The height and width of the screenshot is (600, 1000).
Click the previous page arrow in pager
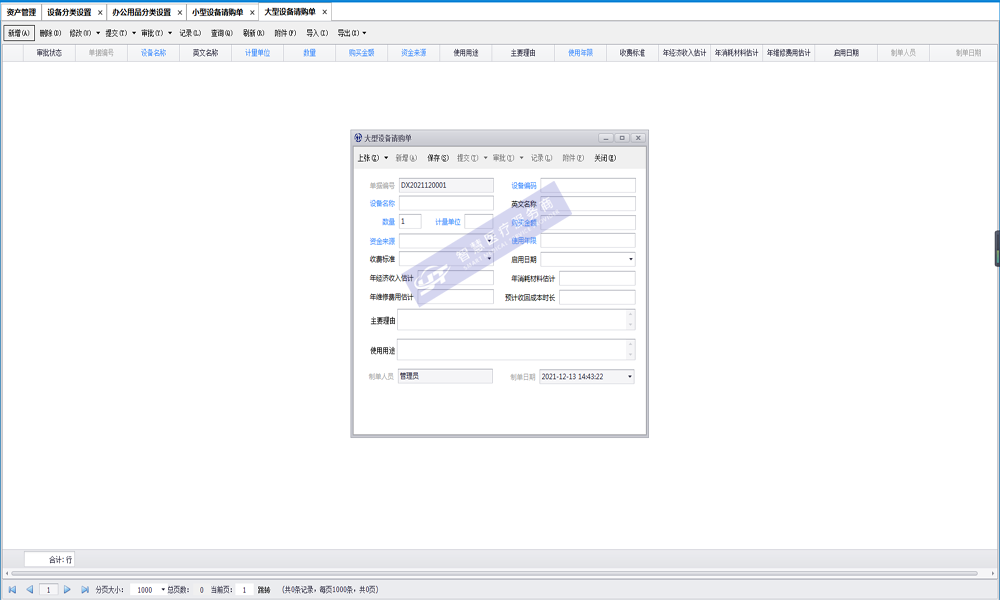pyautogui.click(x=29, y=590)
